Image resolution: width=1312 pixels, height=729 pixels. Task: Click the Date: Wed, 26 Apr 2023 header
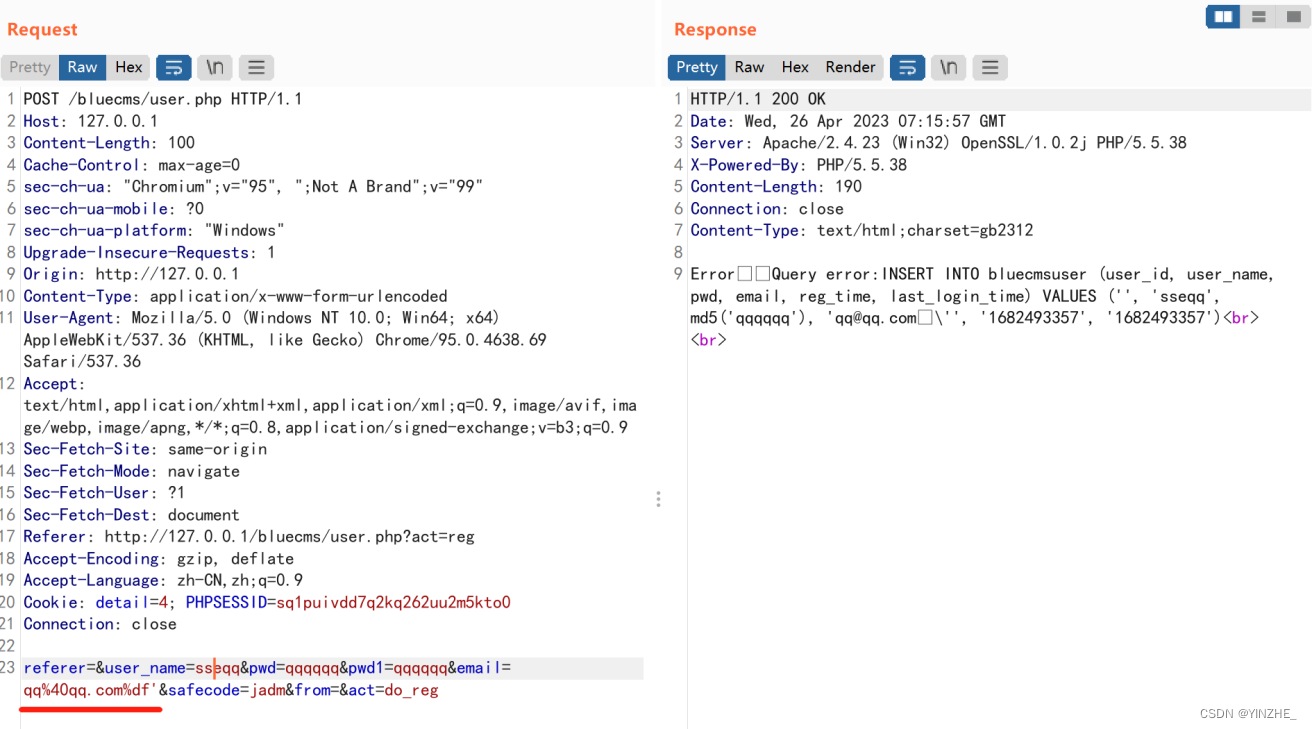[x=848, y=121]
